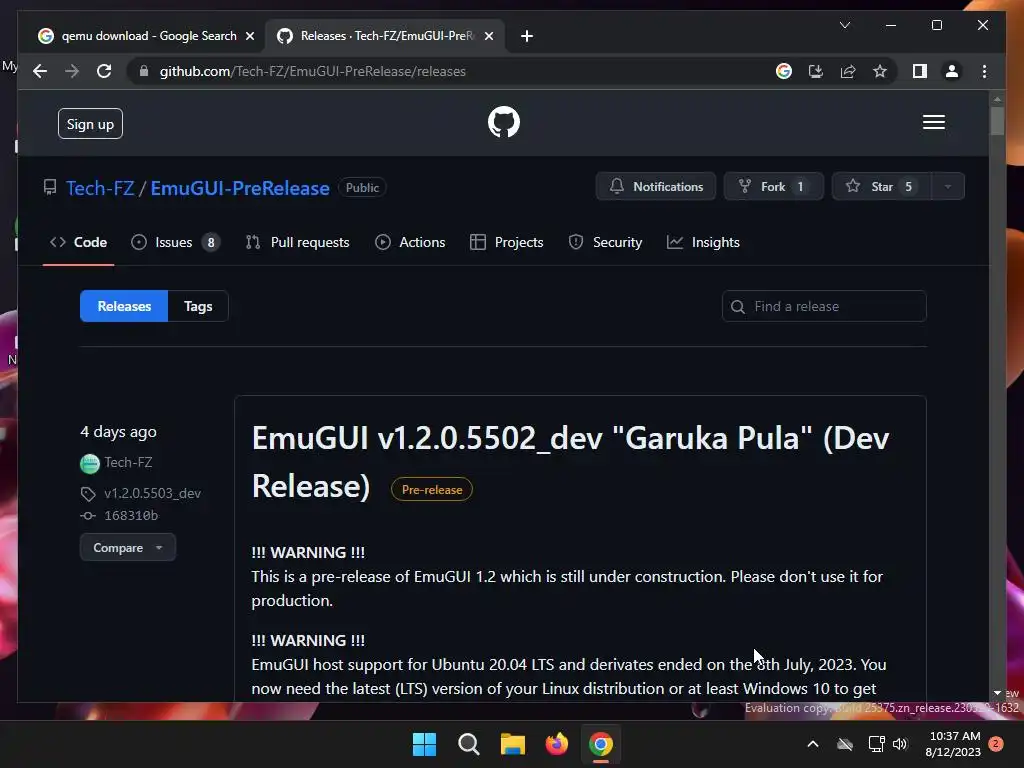Open the Projects tab
Image resolution: width=1024 pixels, height=768 pixels.
[x=507, y=242]
